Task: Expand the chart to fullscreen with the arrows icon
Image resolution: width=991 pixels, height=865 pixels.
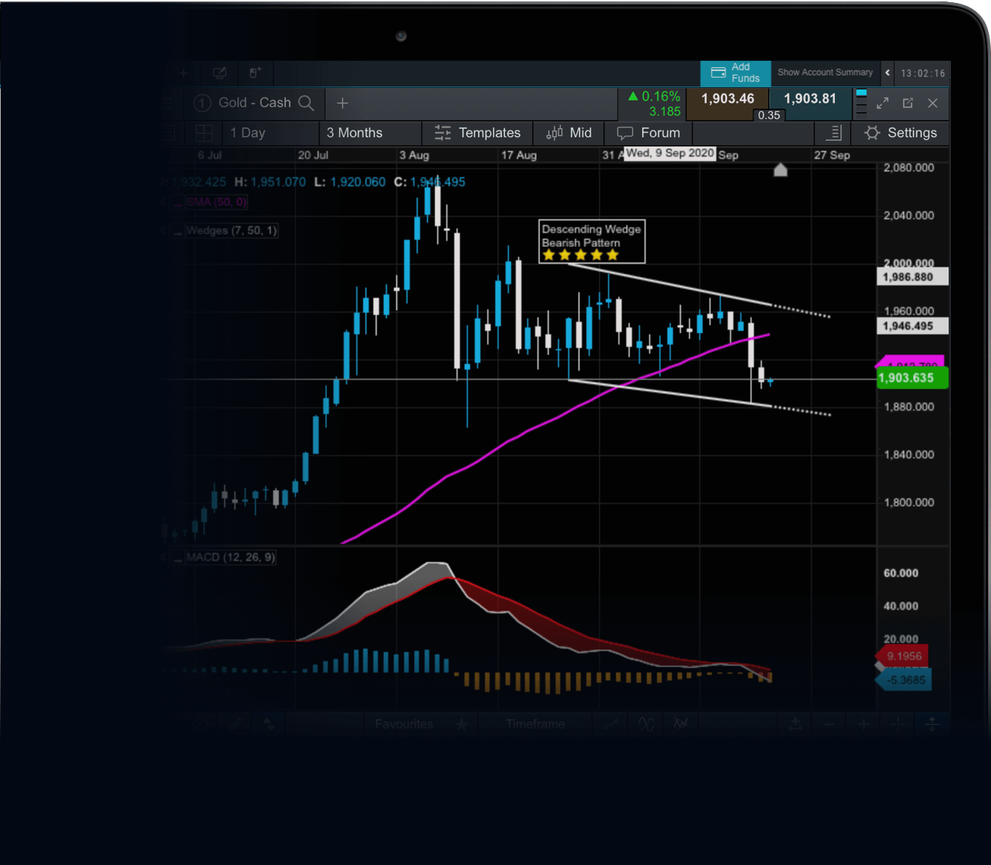Action: [x=882, y=102]
